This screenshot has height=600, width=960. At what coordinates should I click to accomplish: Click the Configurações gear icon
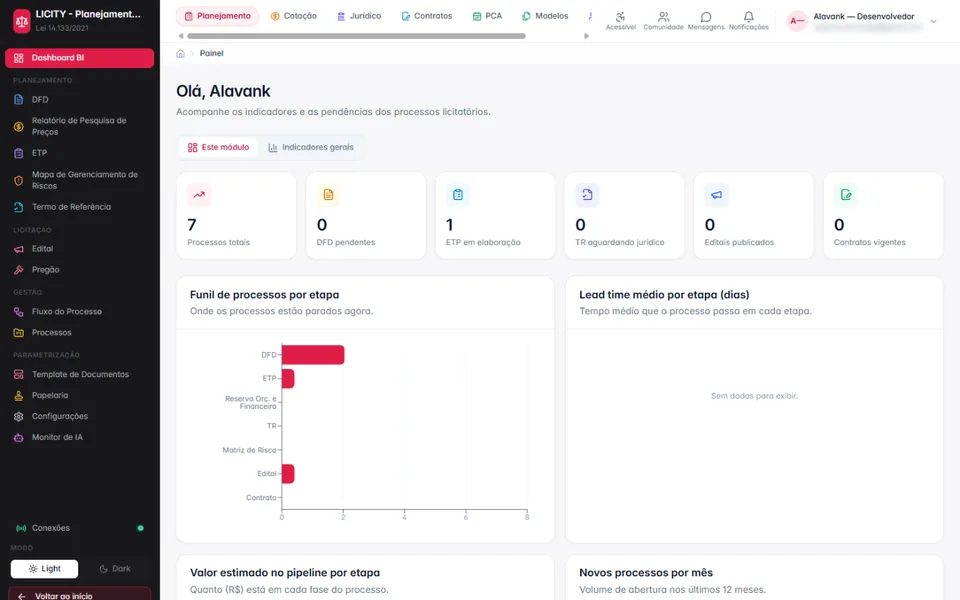click(x=19, y=416)
